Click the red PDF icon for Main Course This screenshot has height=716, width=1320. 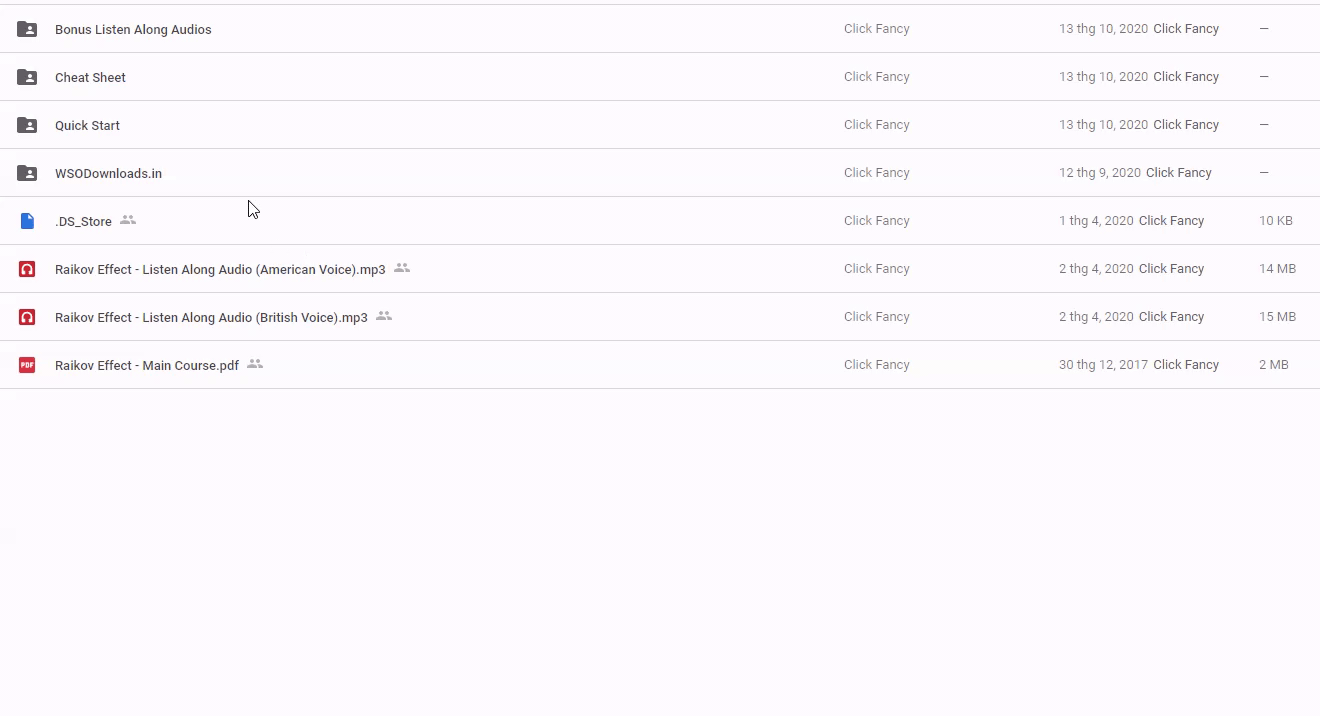click(27, 365)
